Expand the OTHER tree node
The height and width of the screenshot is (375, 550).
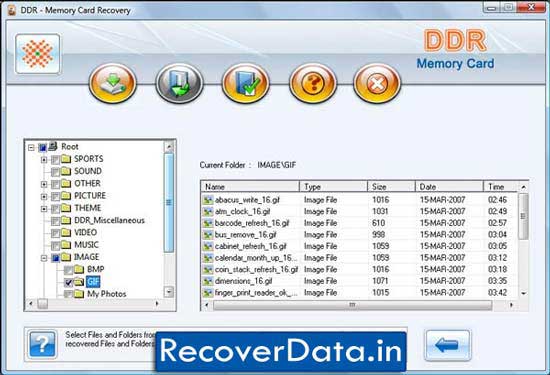pos(44,184)
